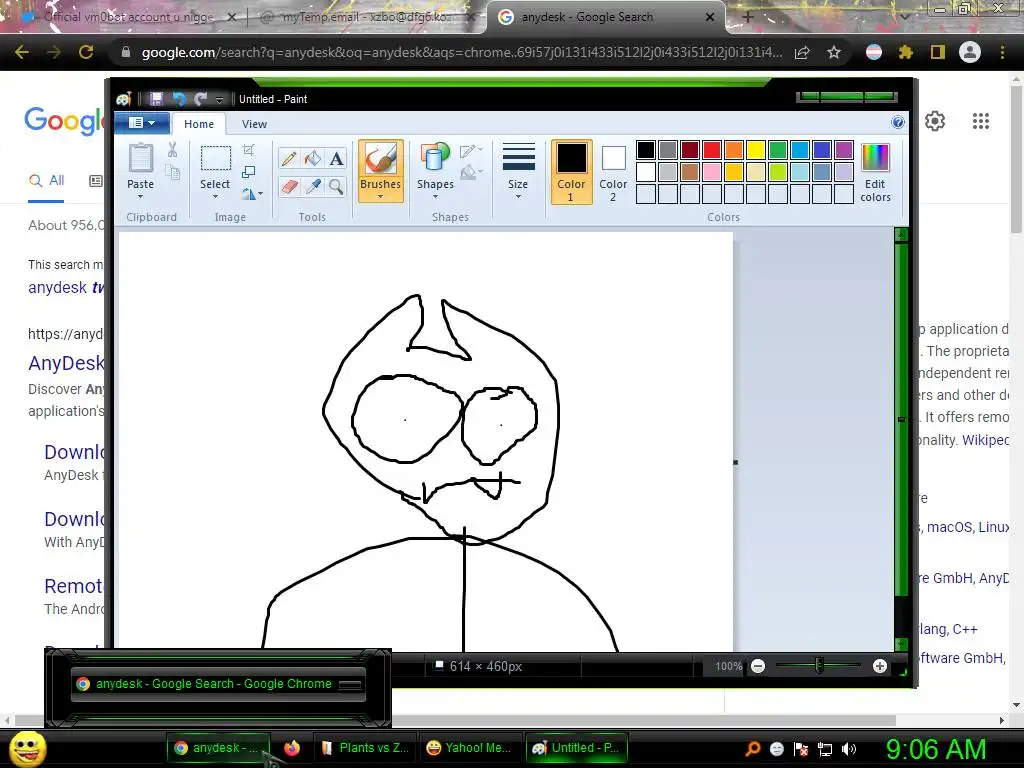The width and height of the screenshot is (1024, 768).
Task: Click the Undo arrow in Paint title bar
Action: point(178,99)
